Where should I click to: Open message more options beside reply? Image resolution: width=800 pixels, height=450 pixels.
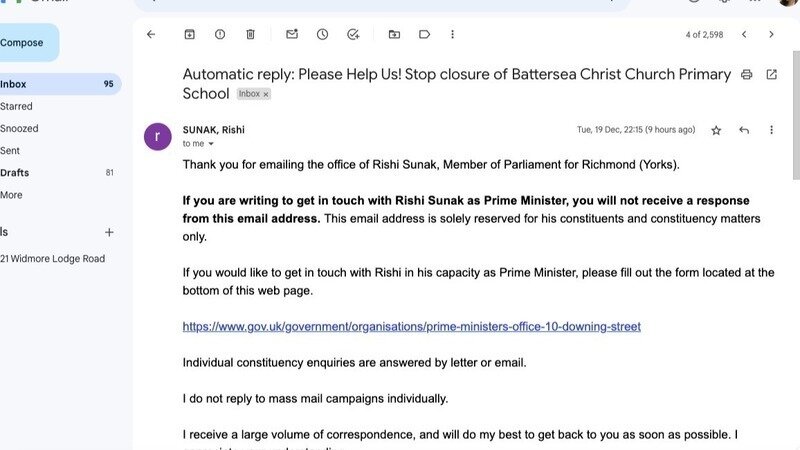771,130
